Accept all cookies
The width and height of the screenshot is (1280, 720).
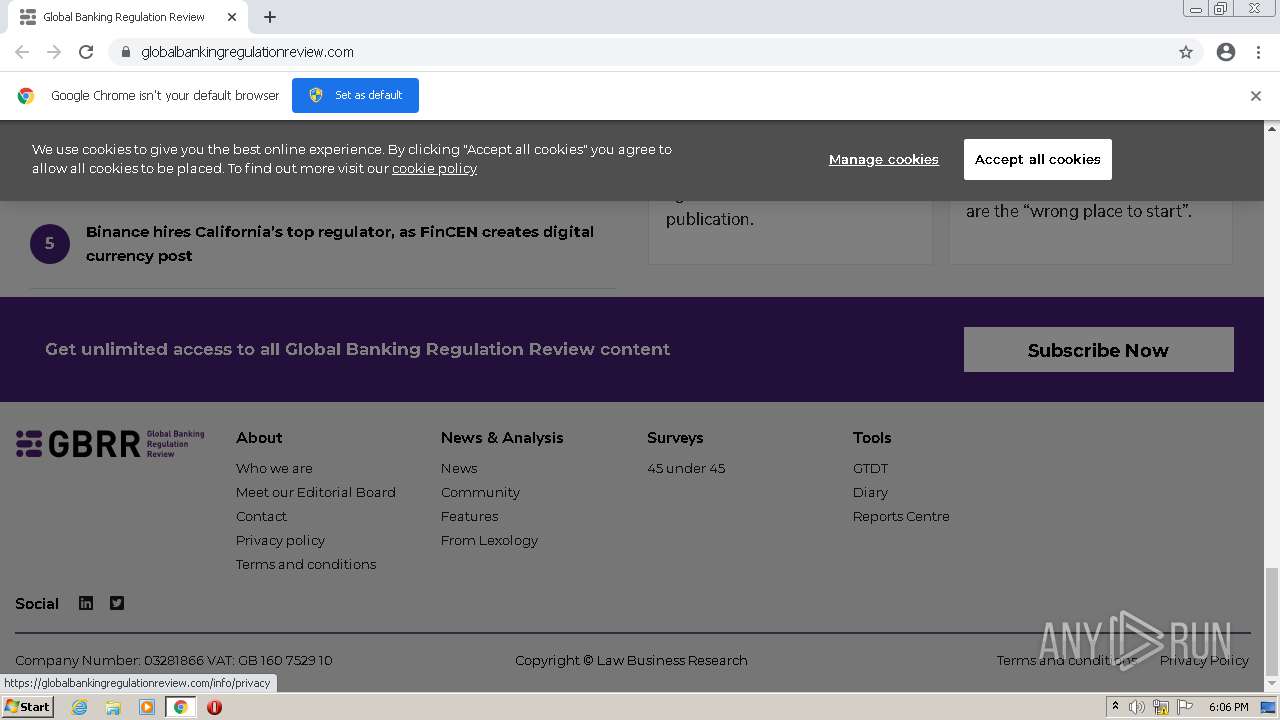(1037, 159)
